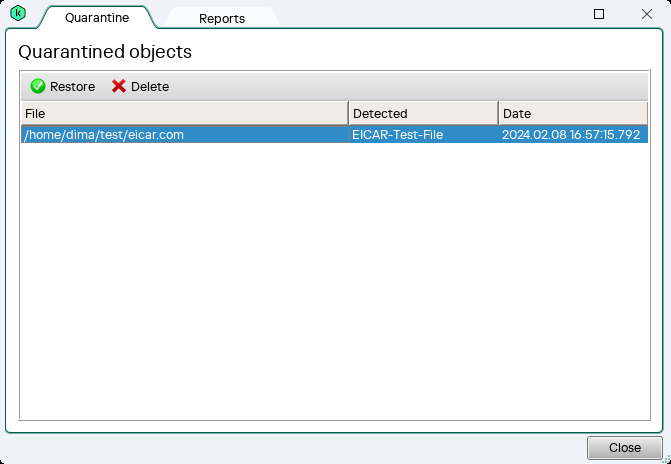Screen dimensions: 671x464
Task: Click the Quarantined objects heading
Action: tap(105, 51)
